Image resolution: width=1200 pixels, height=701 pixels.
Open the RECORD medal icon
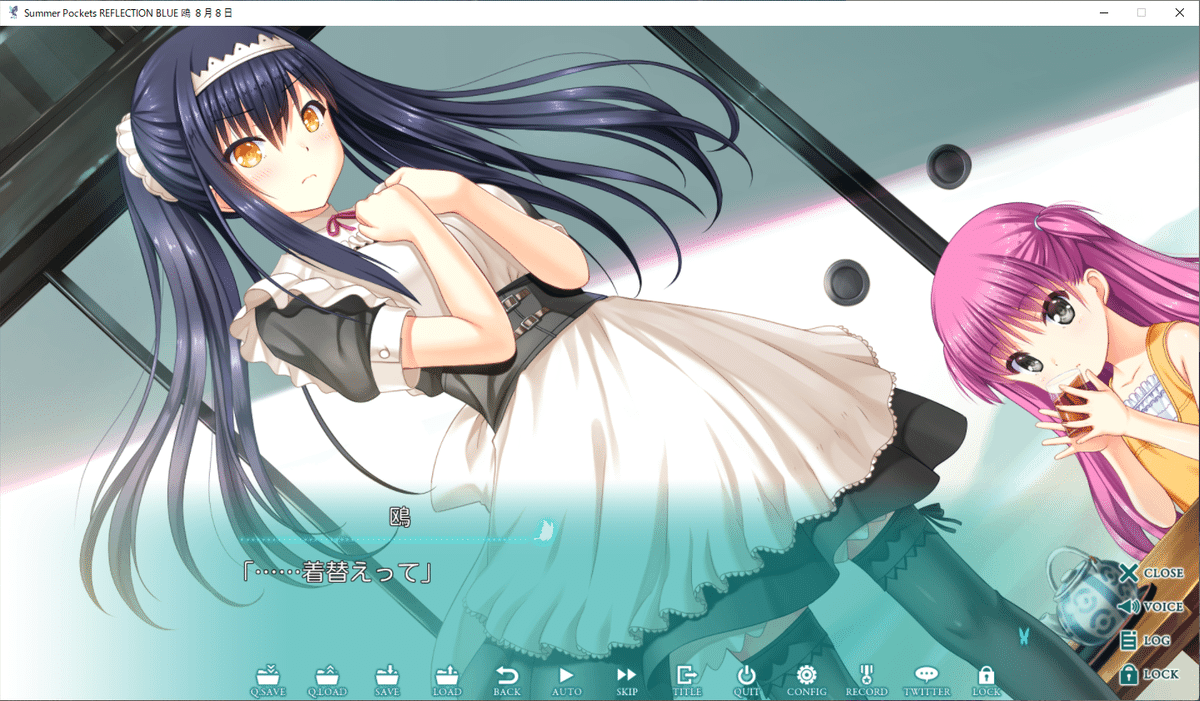(x=867, y=680)
